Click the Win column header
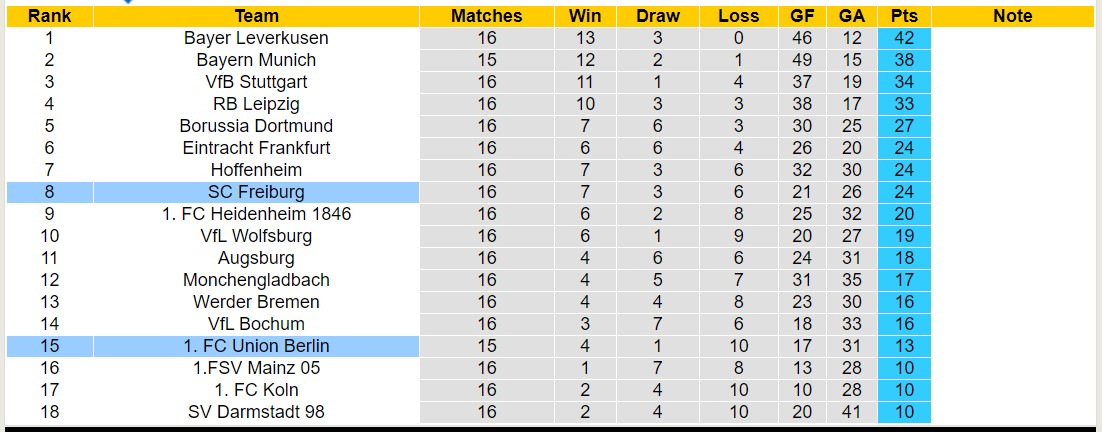This screenshot has height=432, width=1102. click(x=585, y=16)
